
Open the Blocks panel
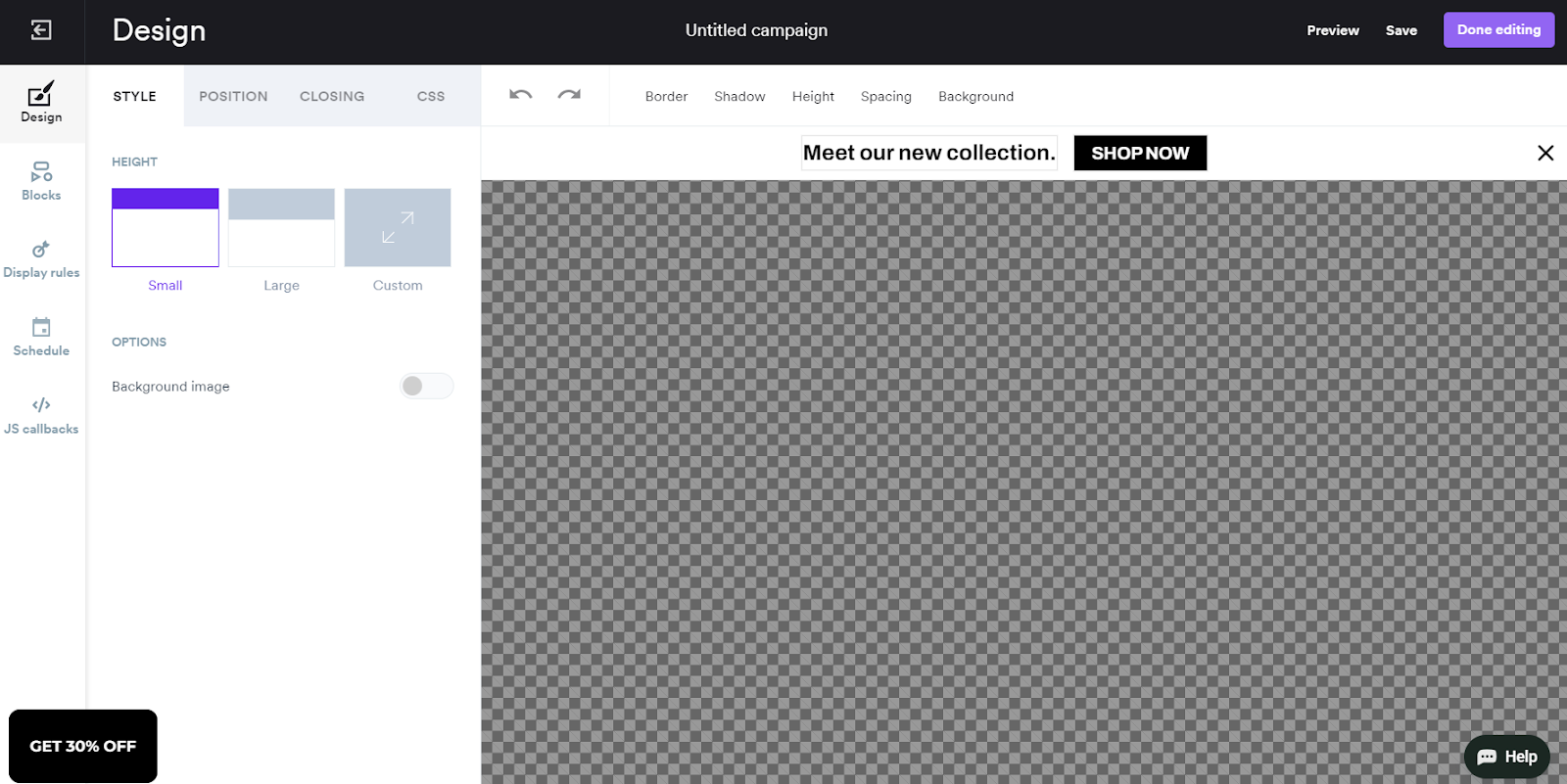coord(41,181)
